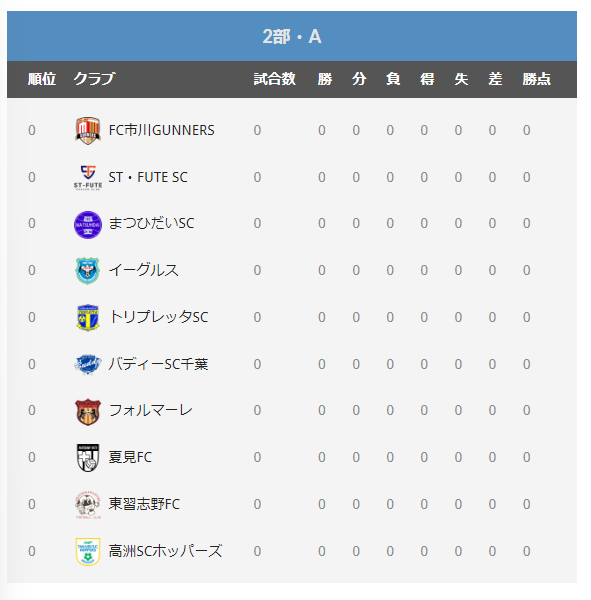Click the FC市川GUNNERS club logo

[x=88, y=130]
